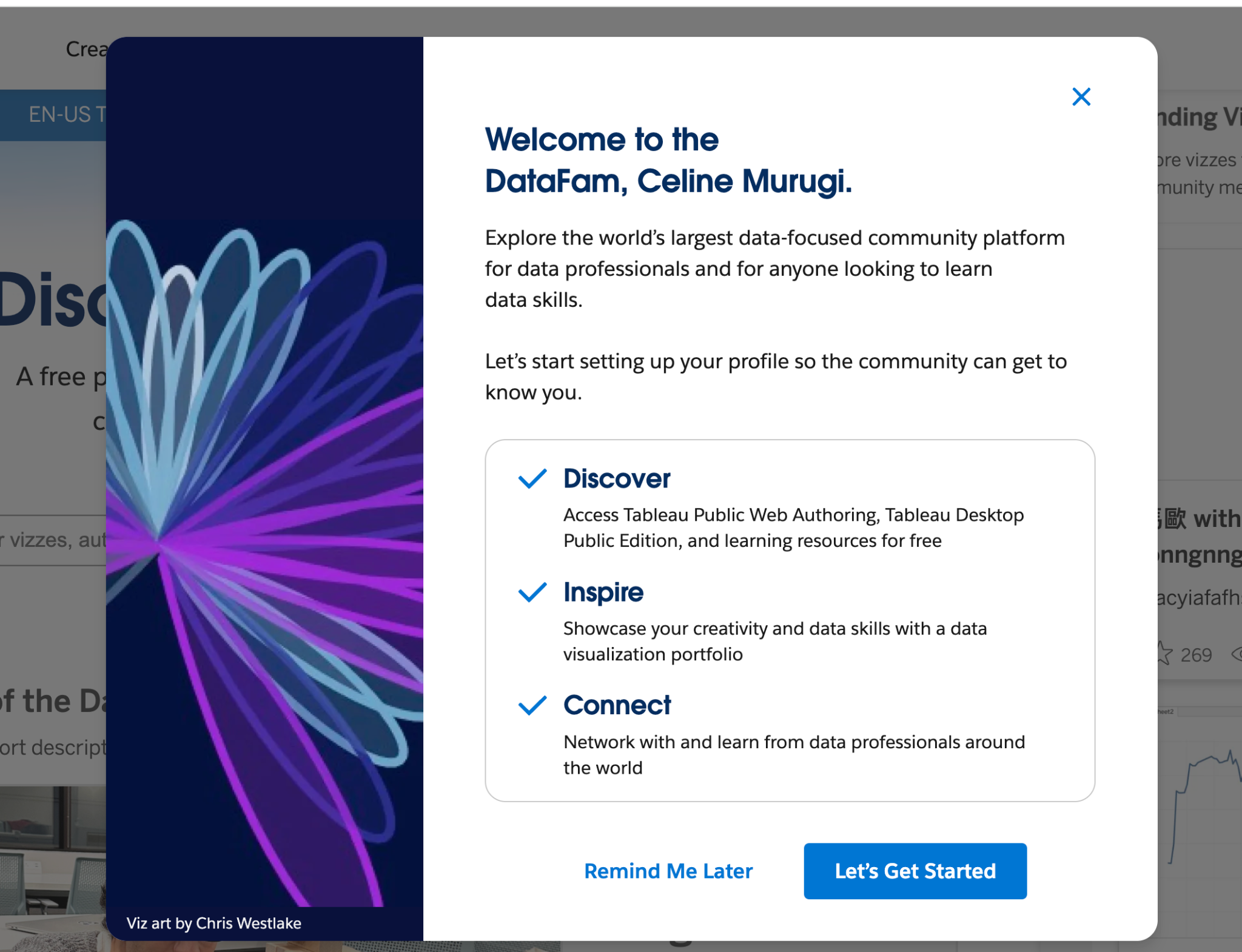Click the checkmark icon beside Inspire
1242x952 pixels.
532,592
